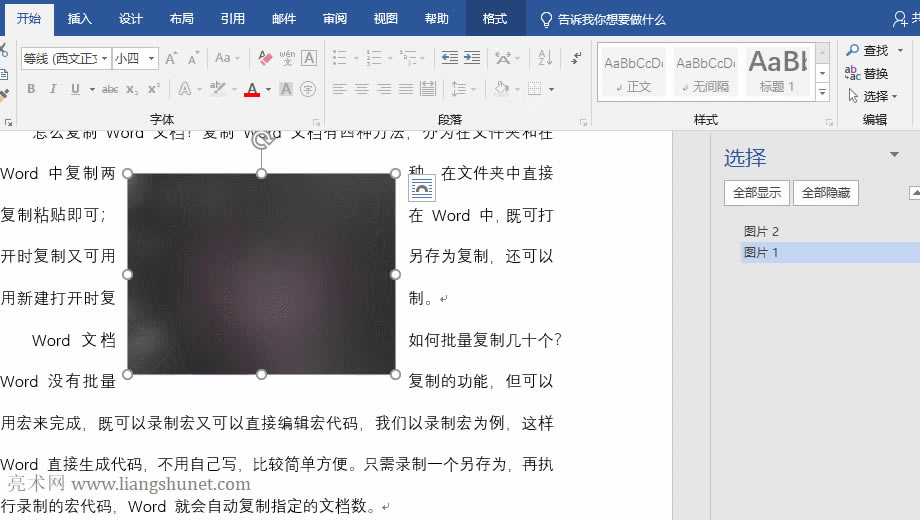
Task: Open the 选择 pane options dropdown arrow
Action: pyautogui.click(x=894, y=155)
